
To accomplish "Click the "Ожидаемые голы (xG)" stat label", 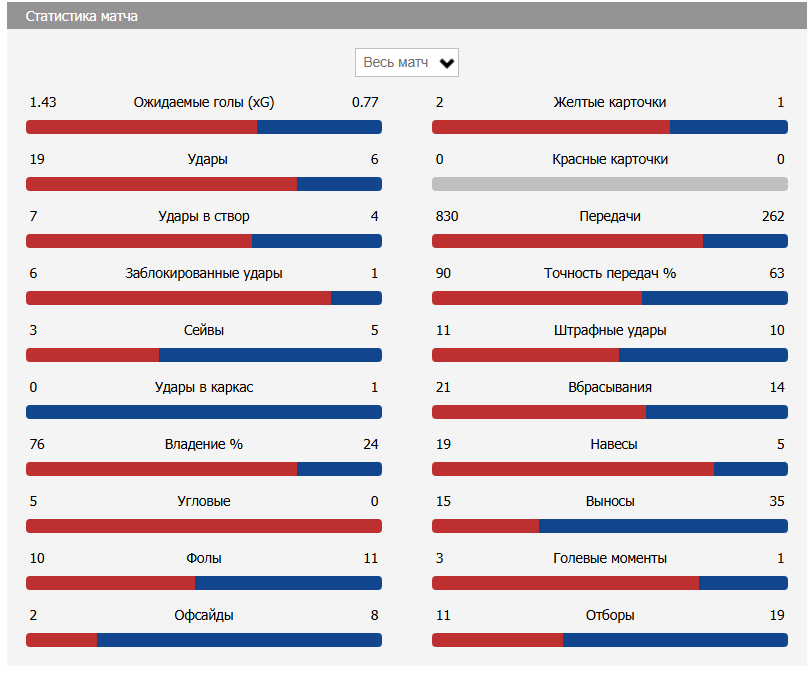I will tap(204, 102).
